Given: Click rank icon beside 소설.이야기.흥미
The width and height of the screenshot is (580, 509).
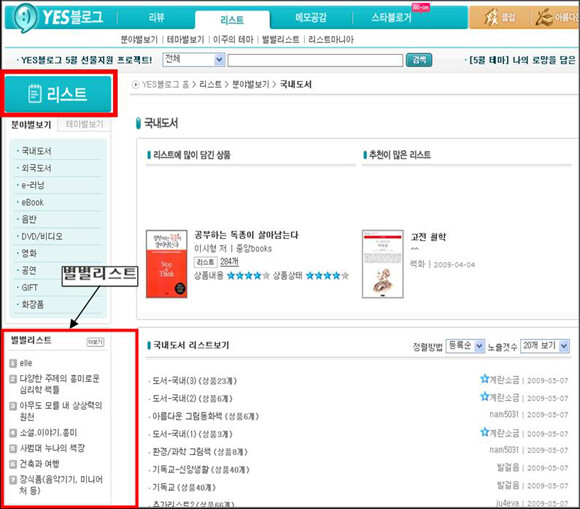Looking at the screenshot, I should 13,432.
